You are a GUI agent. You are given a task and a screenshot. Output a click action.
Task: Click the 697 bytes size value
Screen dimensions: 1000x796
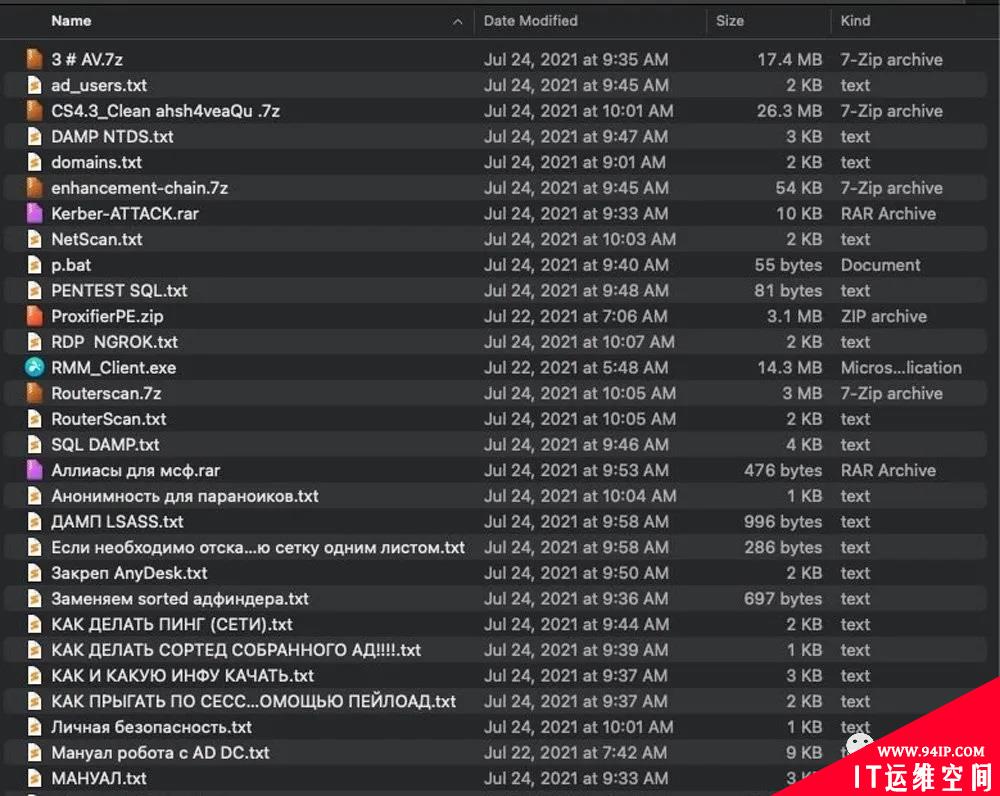click(x=783, y=598)
